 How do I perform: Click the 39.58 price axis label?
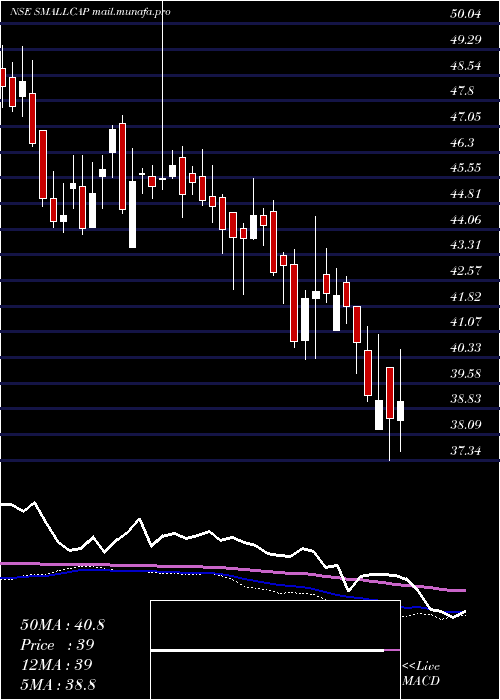(x=466, y=374)
